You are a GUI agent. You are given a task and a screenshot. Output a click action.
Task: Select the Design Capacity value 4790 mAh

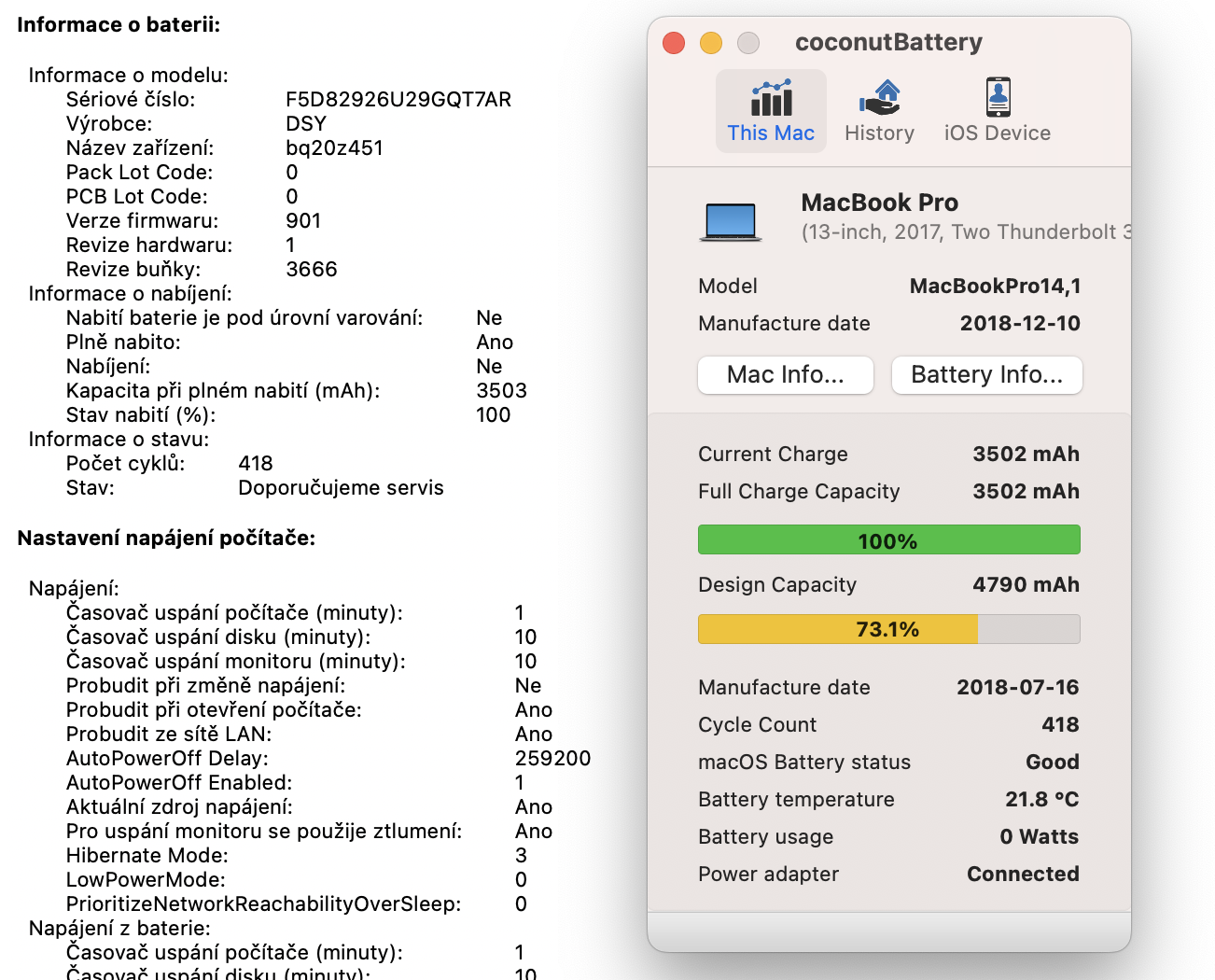coord(1026,585)
